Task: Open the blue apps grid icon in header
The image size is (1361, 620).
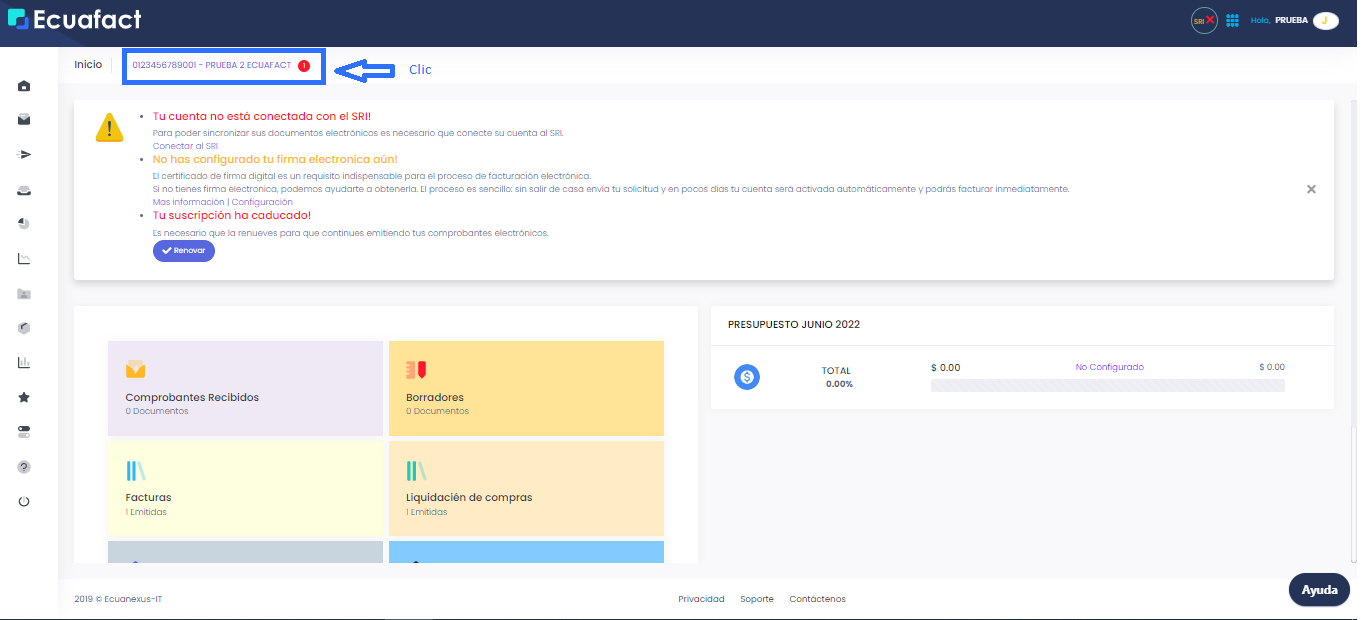Action: click(1231, 19)
